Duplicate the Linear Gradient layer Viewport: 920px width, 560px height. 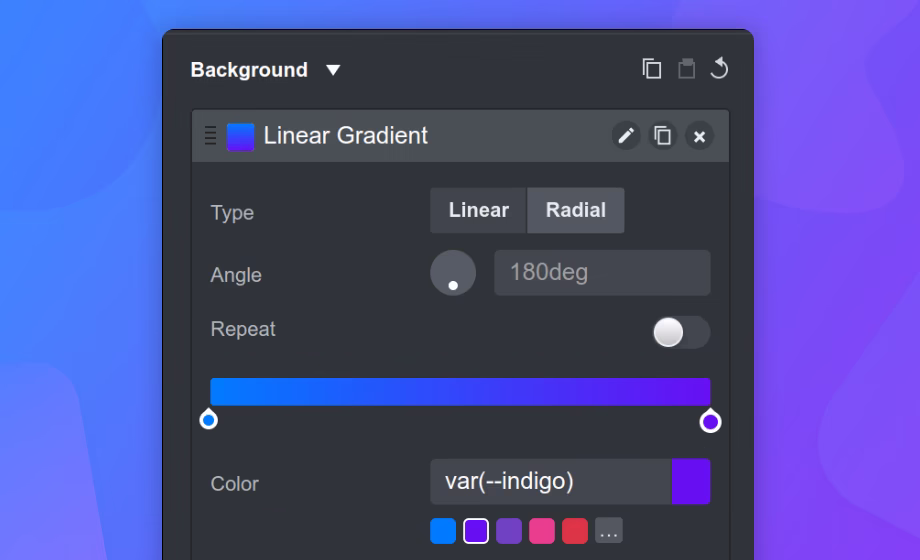pyautogui.click(x=662, y=136)
